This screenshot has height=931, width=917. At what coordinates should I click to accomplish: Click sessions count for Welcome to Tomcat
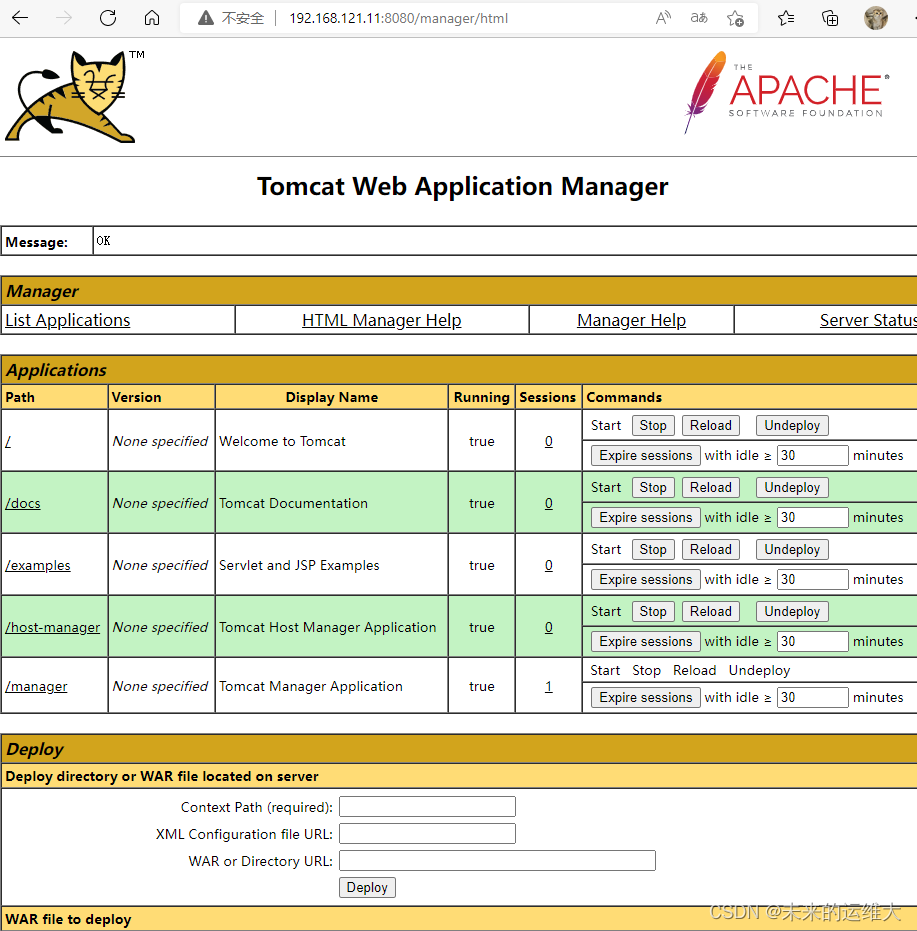tap(549, 441)
